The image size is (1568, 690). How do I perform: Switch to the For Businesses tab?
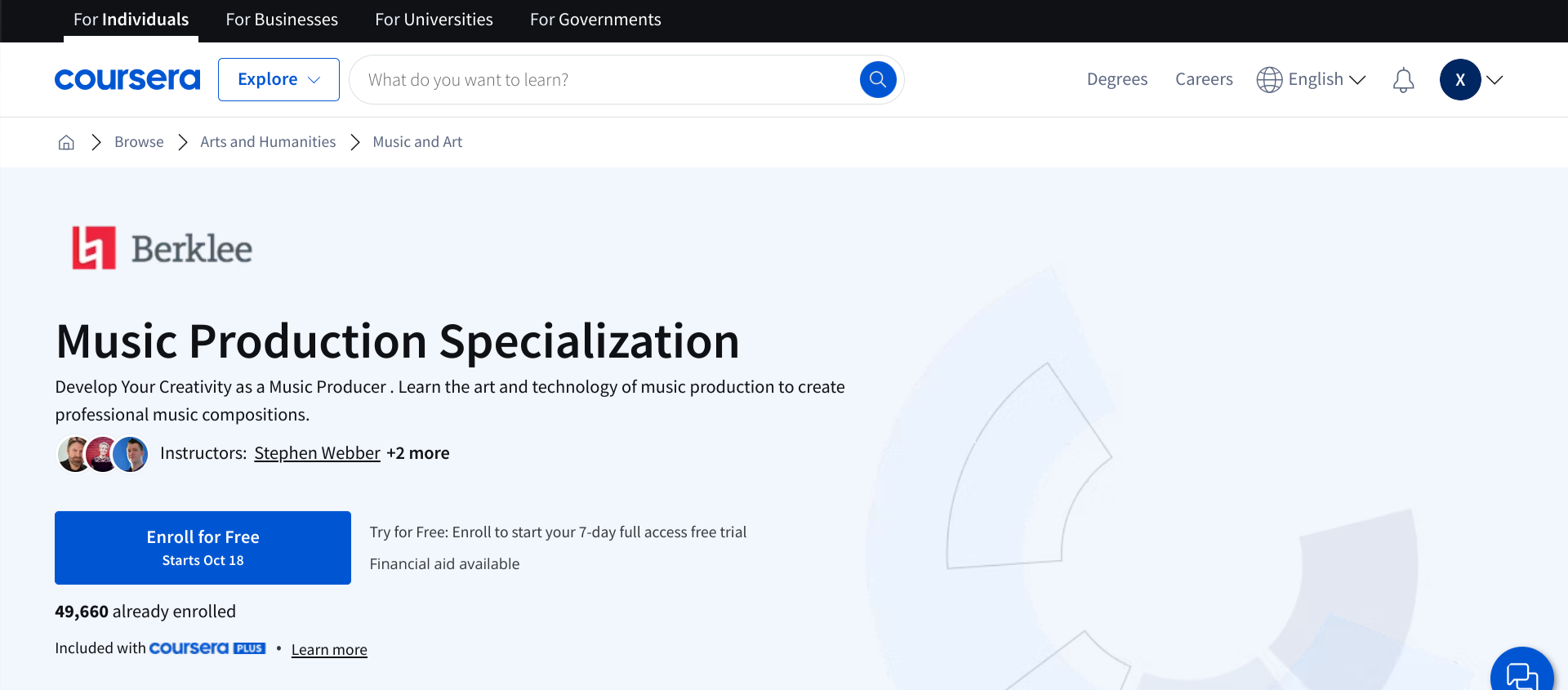point(282,20)
